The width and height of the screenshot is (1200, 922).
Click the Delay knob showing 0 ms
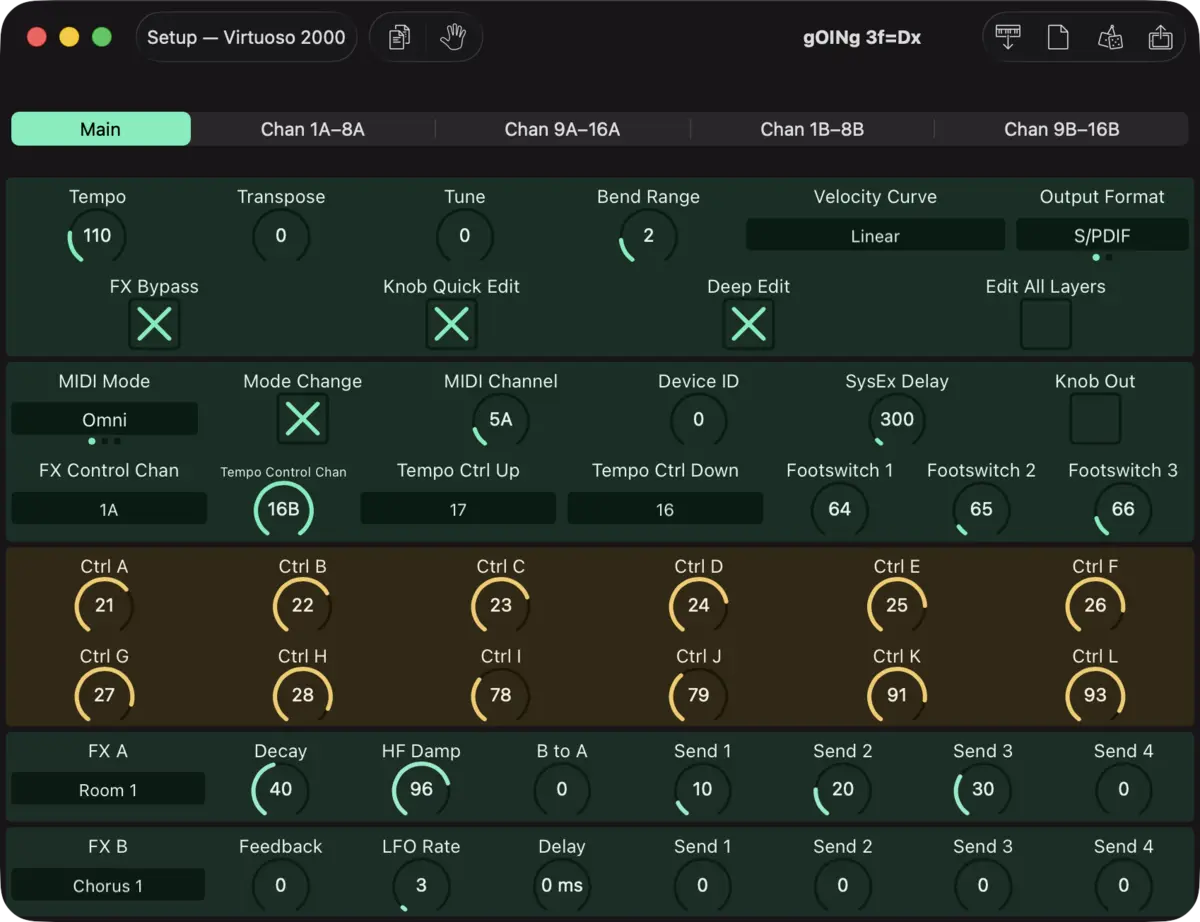562,885
